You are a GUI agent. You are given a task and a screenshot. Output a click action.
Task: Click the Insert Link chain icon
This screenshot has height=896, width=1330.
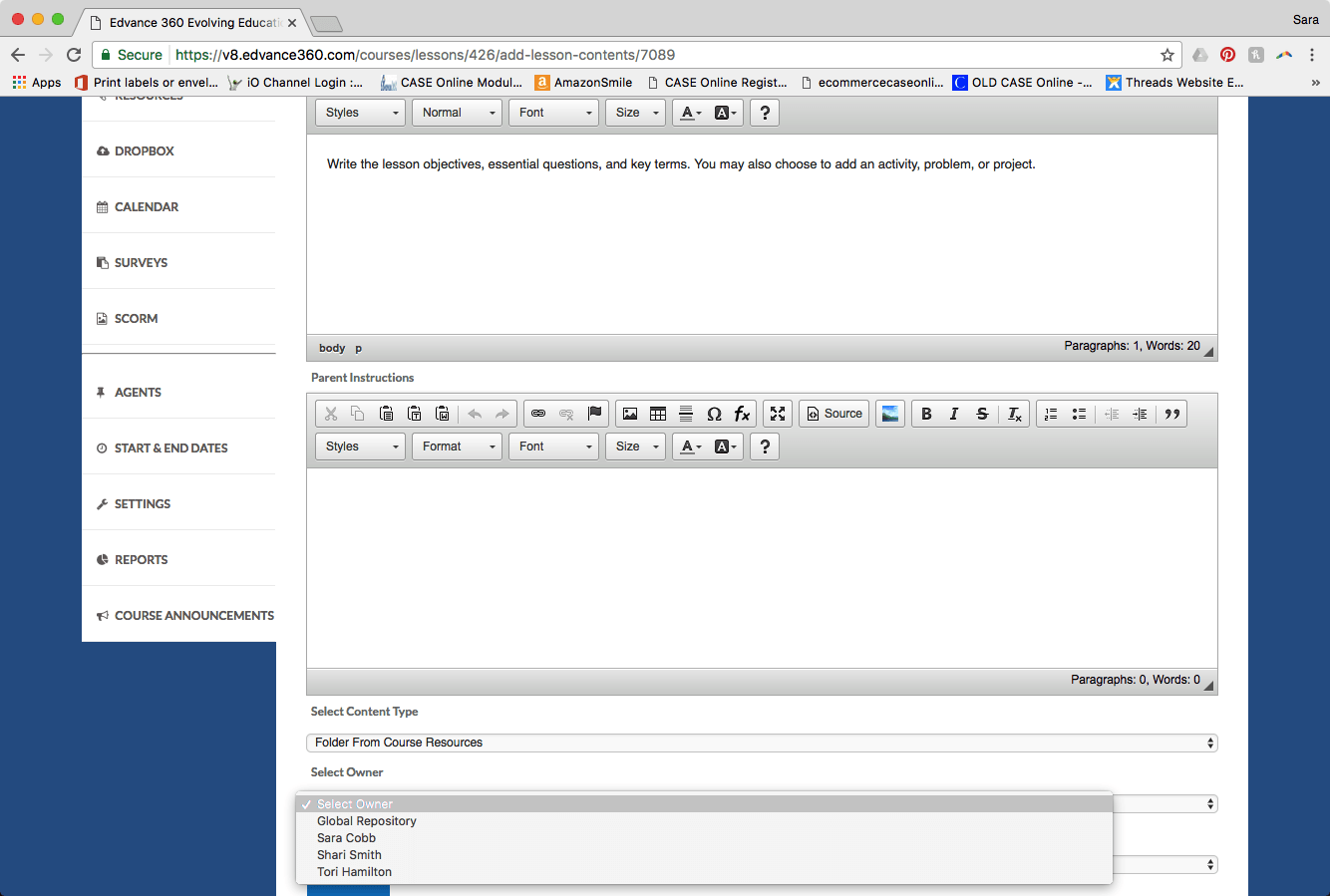(x=538, y=414)
